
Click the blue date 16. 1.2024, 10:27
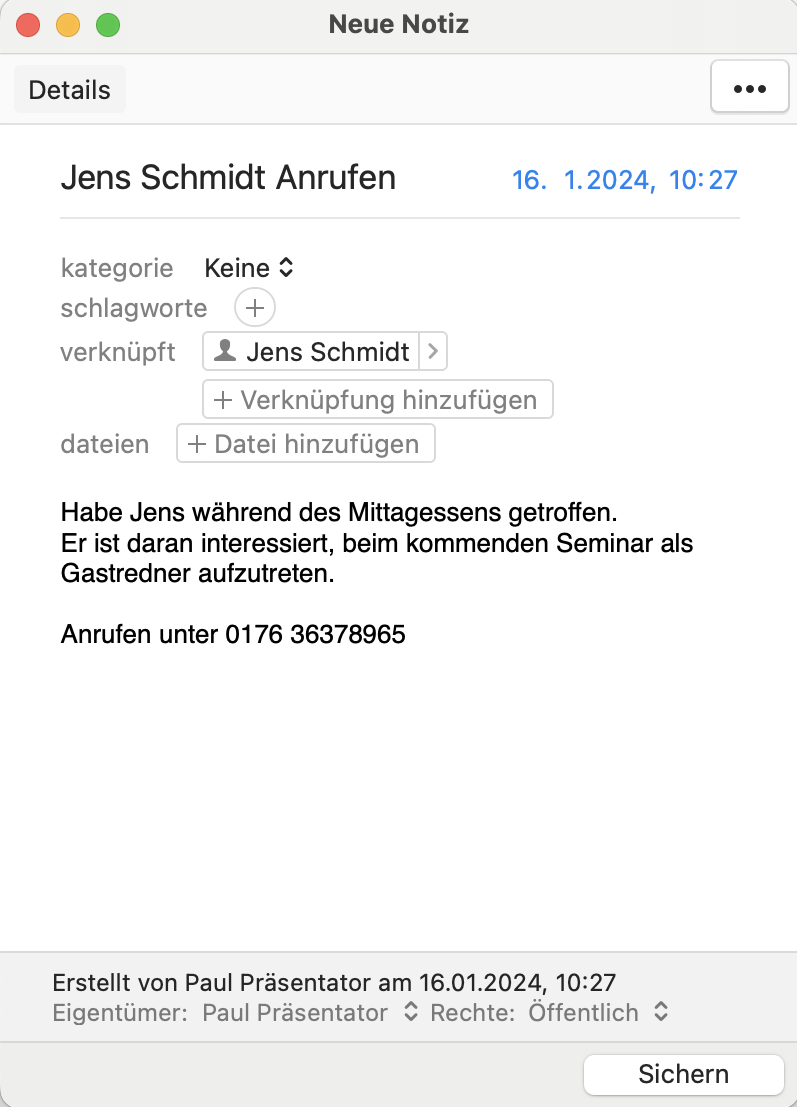624,180
